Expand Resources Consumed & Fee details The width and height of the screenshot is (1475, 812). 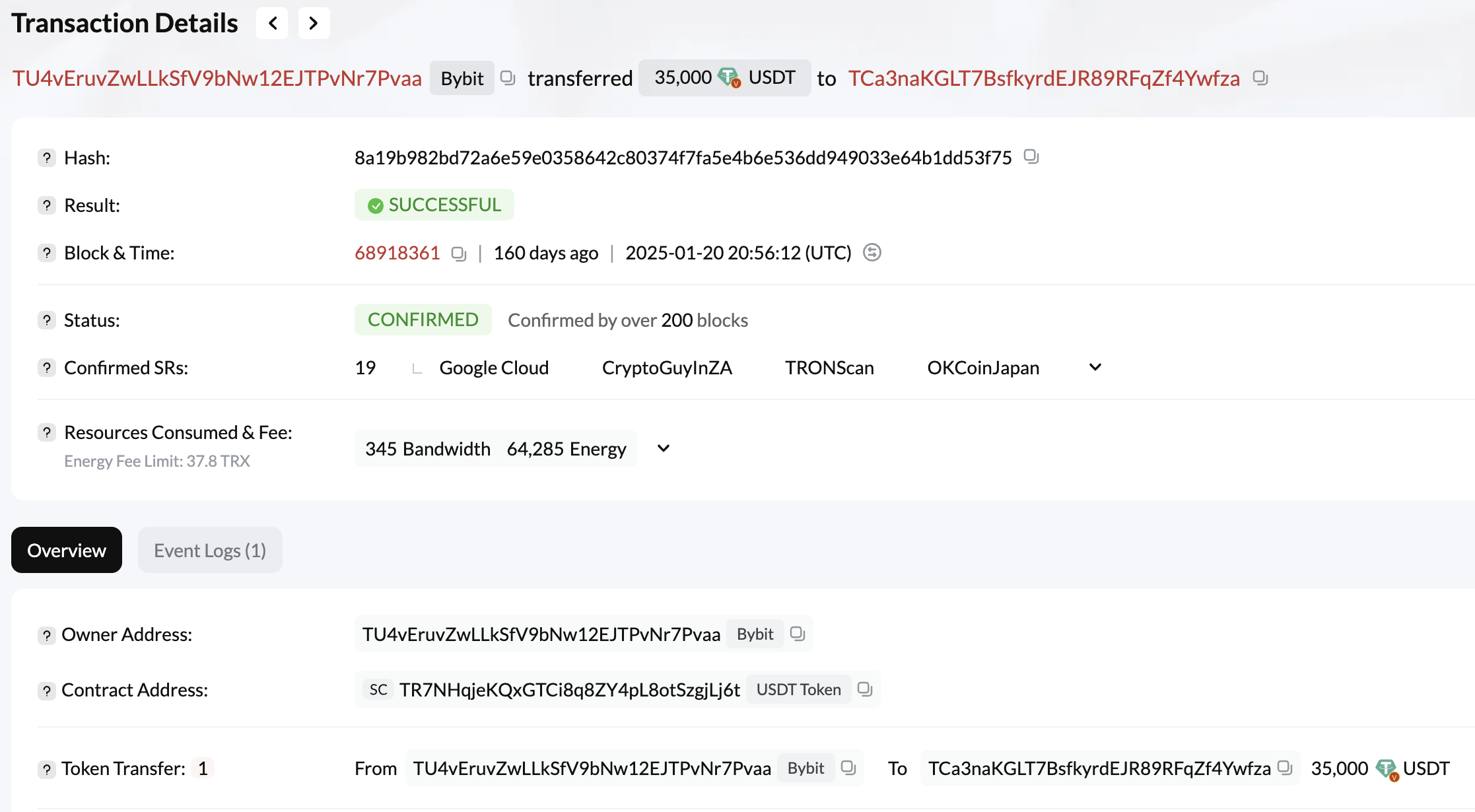pos(664,449)
